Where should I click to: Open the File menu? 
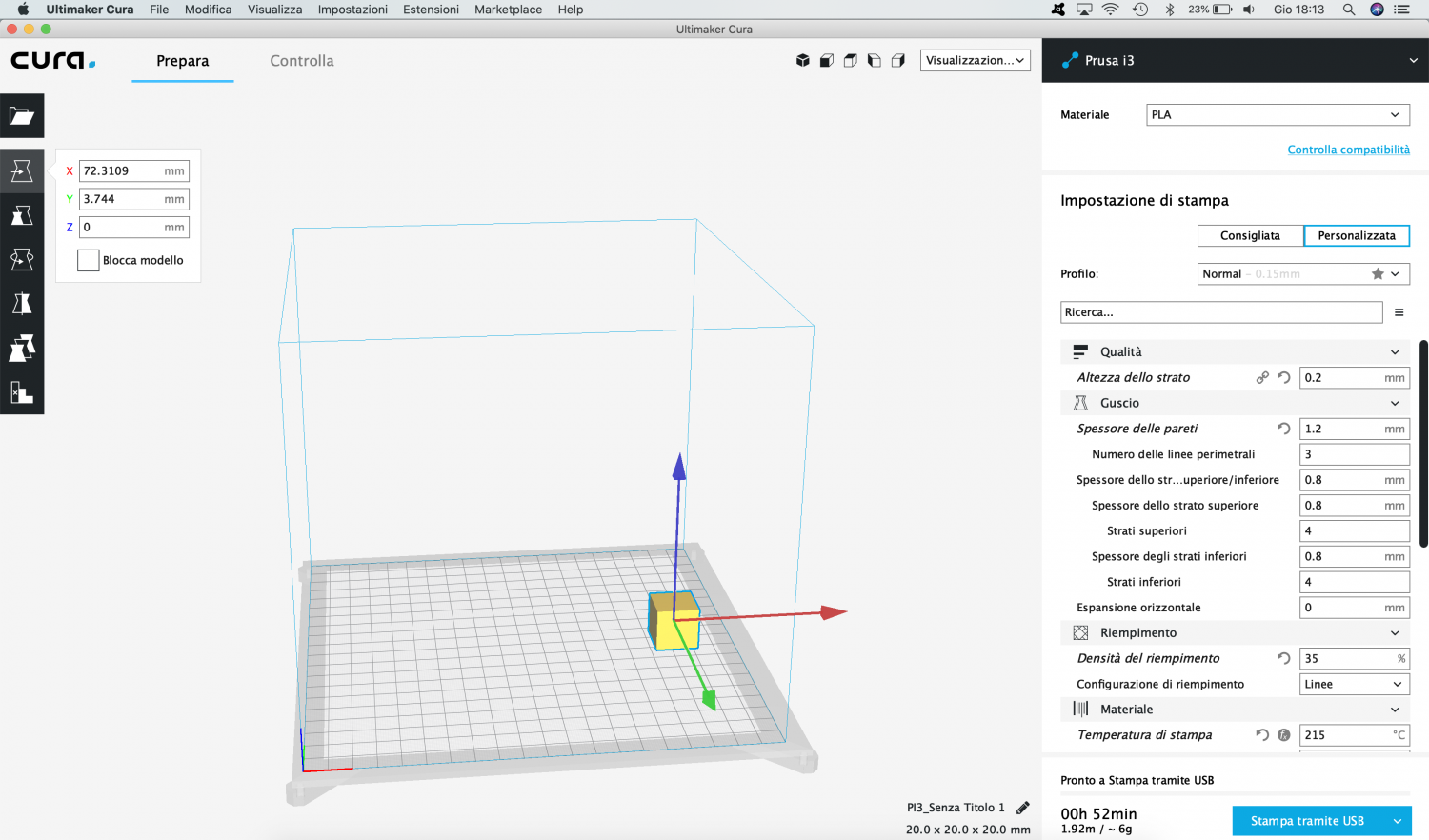click(x=159, y=10)
